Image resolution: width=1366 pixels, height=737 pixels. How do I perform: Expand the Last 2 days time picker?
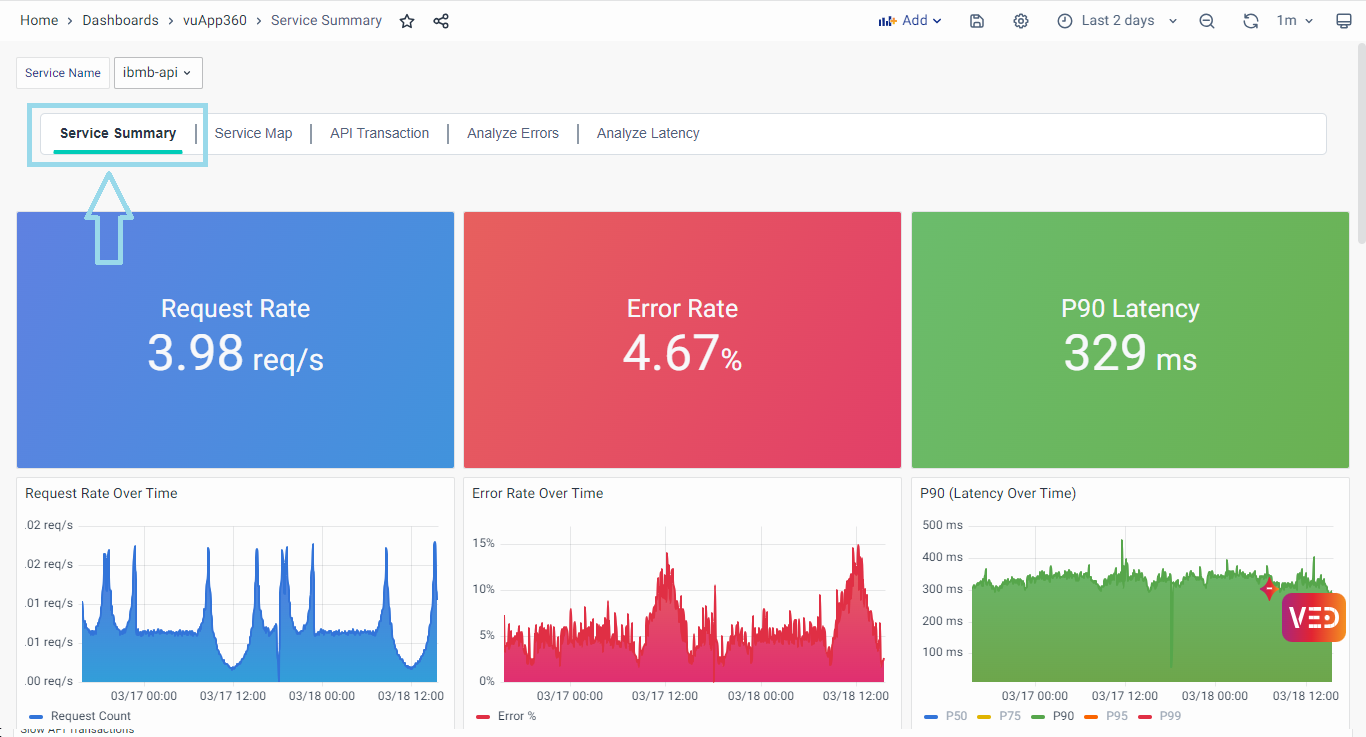(x=1118, y=21)
